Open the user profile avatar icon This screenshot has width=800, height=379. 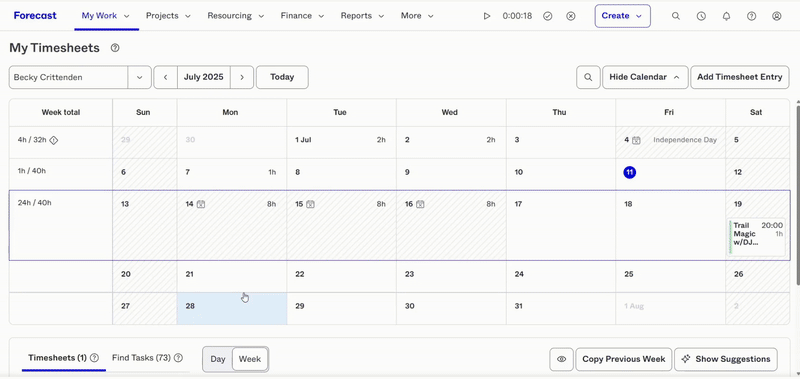777,16
